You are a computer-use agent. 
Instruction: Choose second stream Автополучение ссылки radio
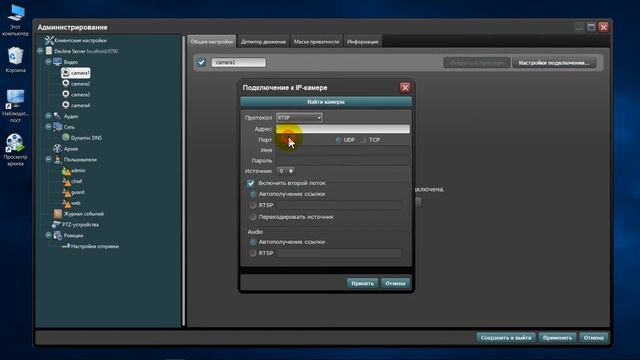click(253, 194)
